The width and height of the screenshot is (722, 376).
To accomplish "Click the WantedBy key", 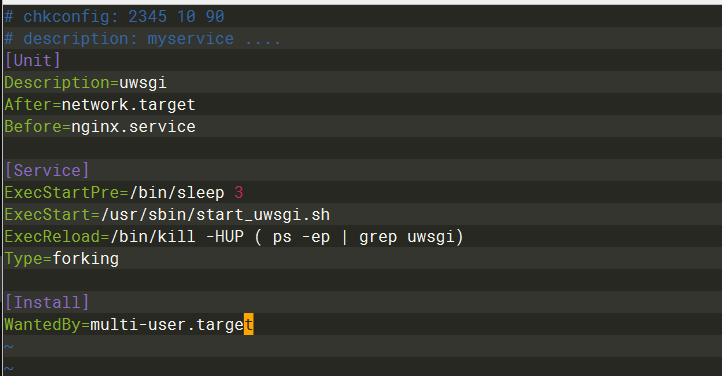I will (x=42, y=324).
